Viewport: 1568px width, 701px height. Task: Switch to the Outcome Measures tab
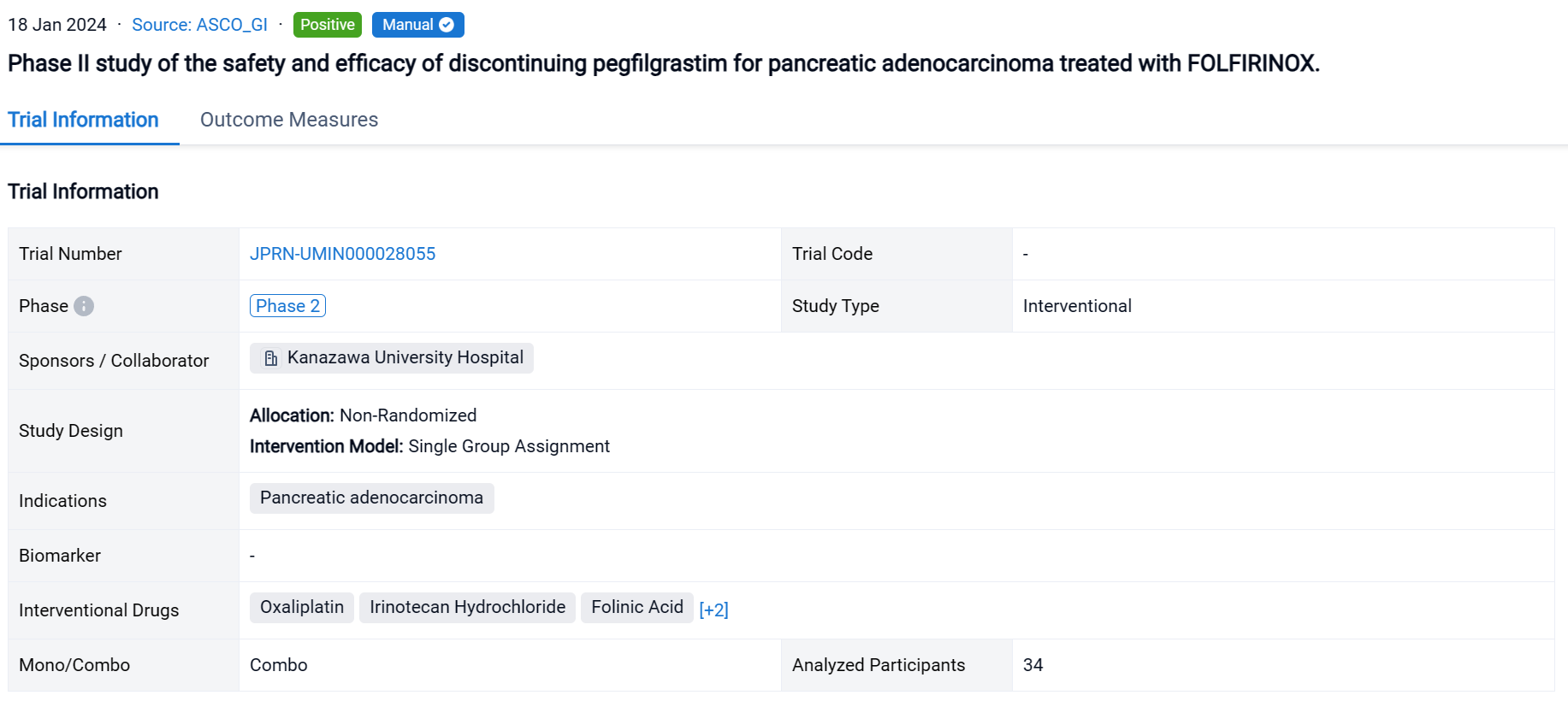tap(288, 120)
